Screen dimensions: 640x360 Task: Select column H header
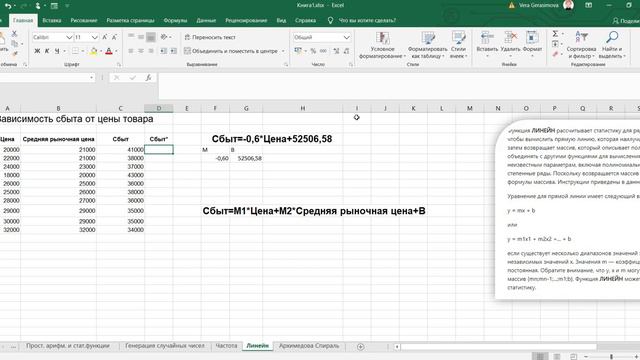[x=302, y=108]
